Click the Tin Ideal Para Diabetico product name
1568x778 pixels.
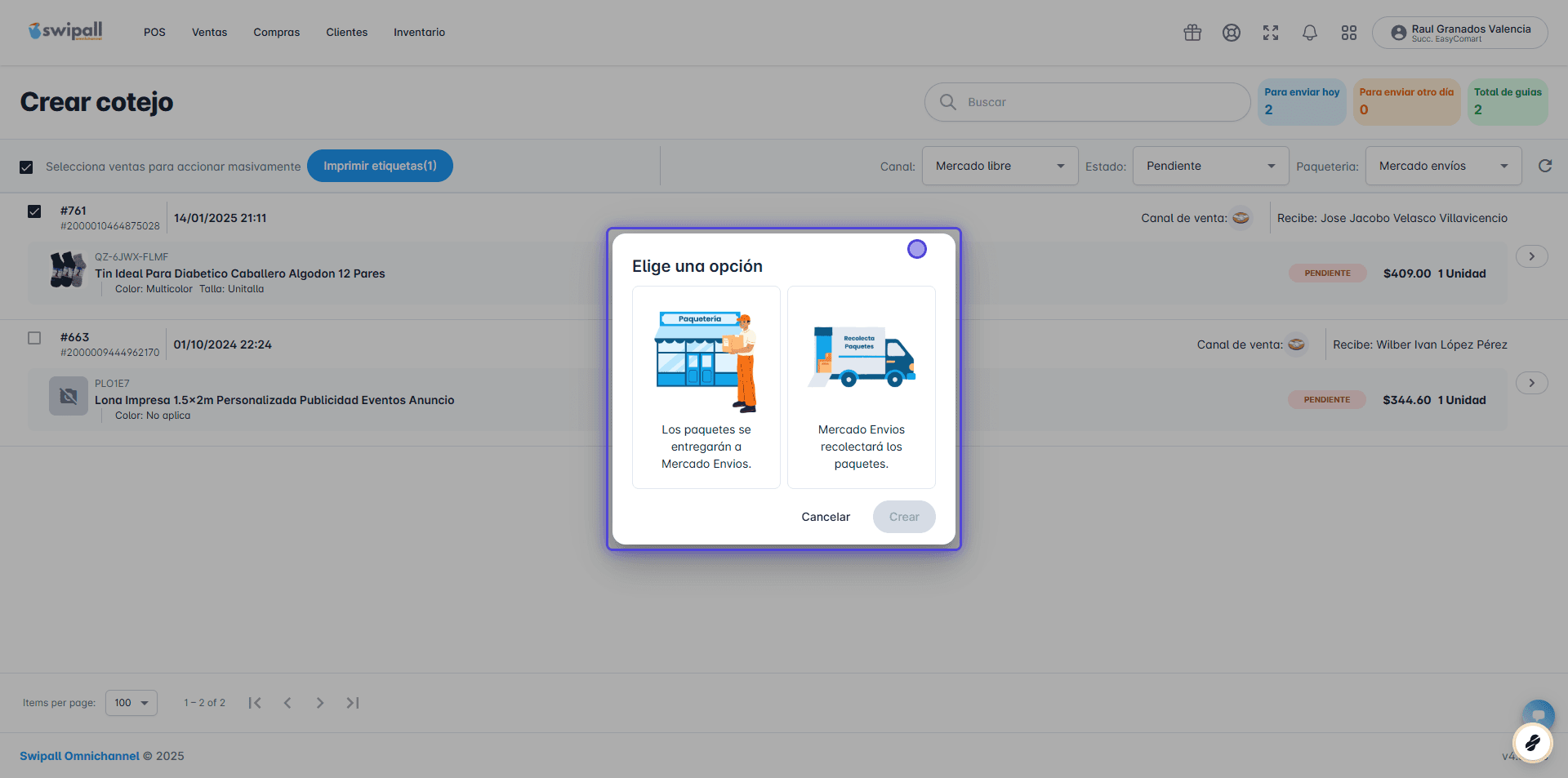pos(240,273)
